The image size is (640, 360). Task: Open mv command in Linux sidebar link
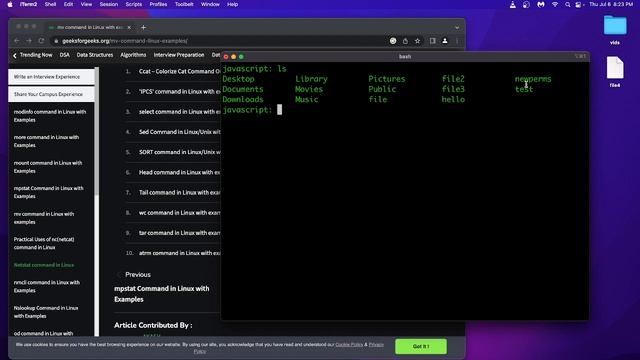pyautogui.click(x=44, y=218)
